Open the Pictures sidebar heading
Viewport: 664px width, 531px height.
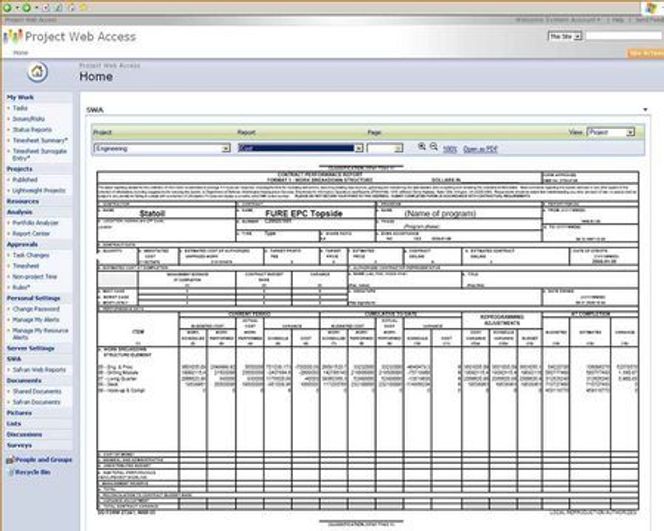coord(19,413)
